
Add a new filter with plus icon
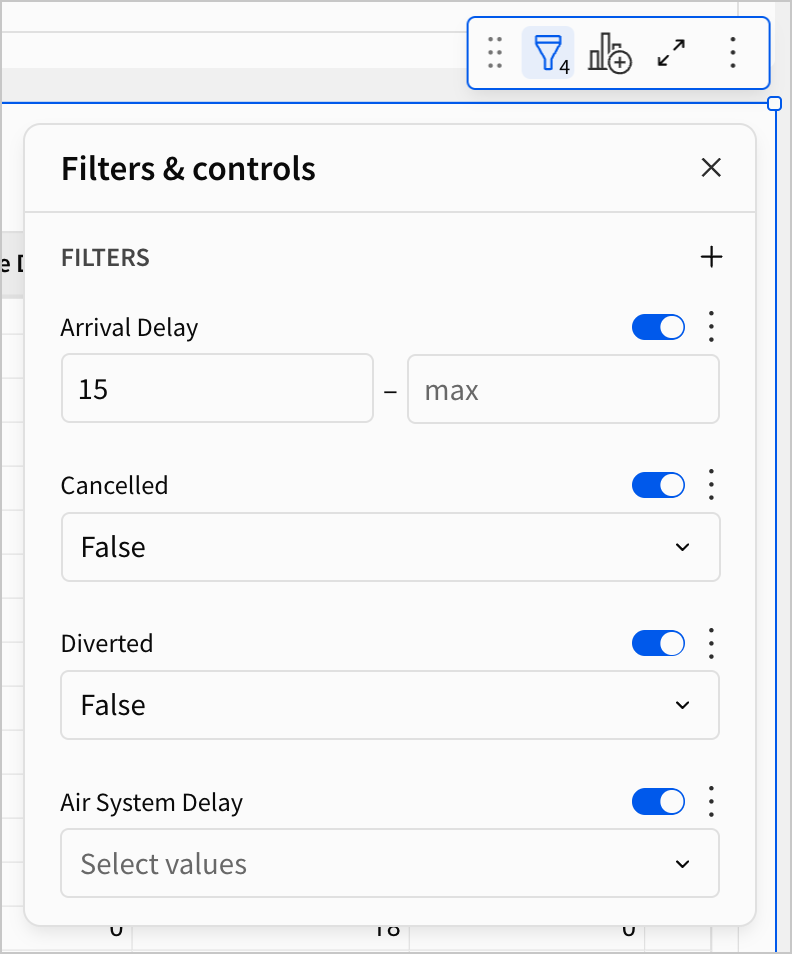(x=711, y=258)
